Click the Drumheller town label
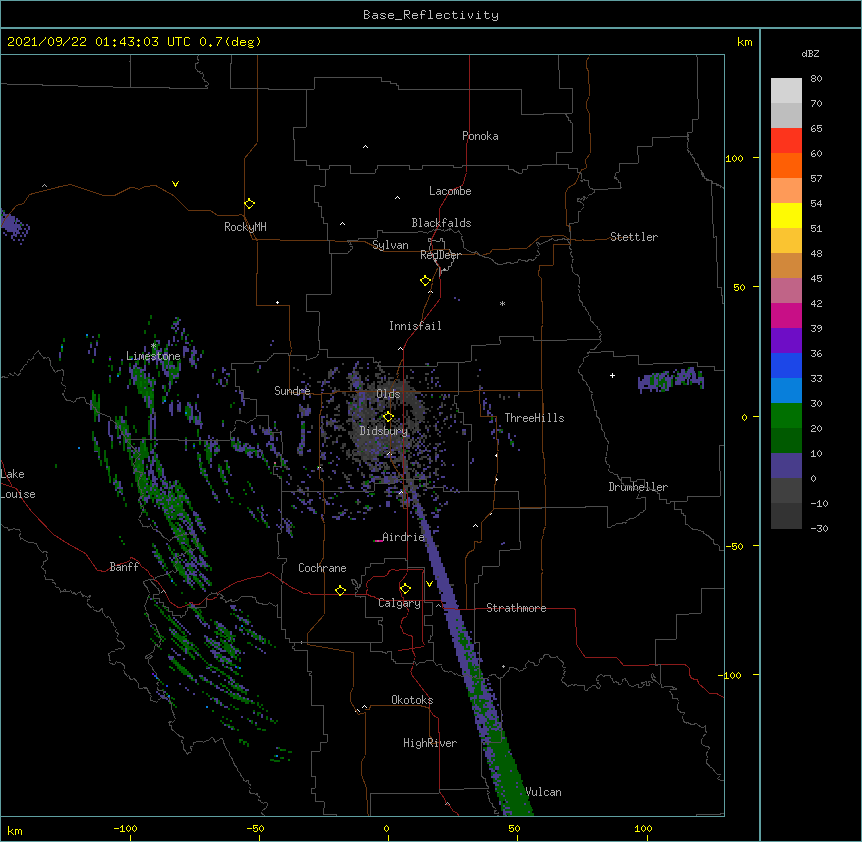The height and width of the screenshot is (842, 862). [x=638, y=487]
